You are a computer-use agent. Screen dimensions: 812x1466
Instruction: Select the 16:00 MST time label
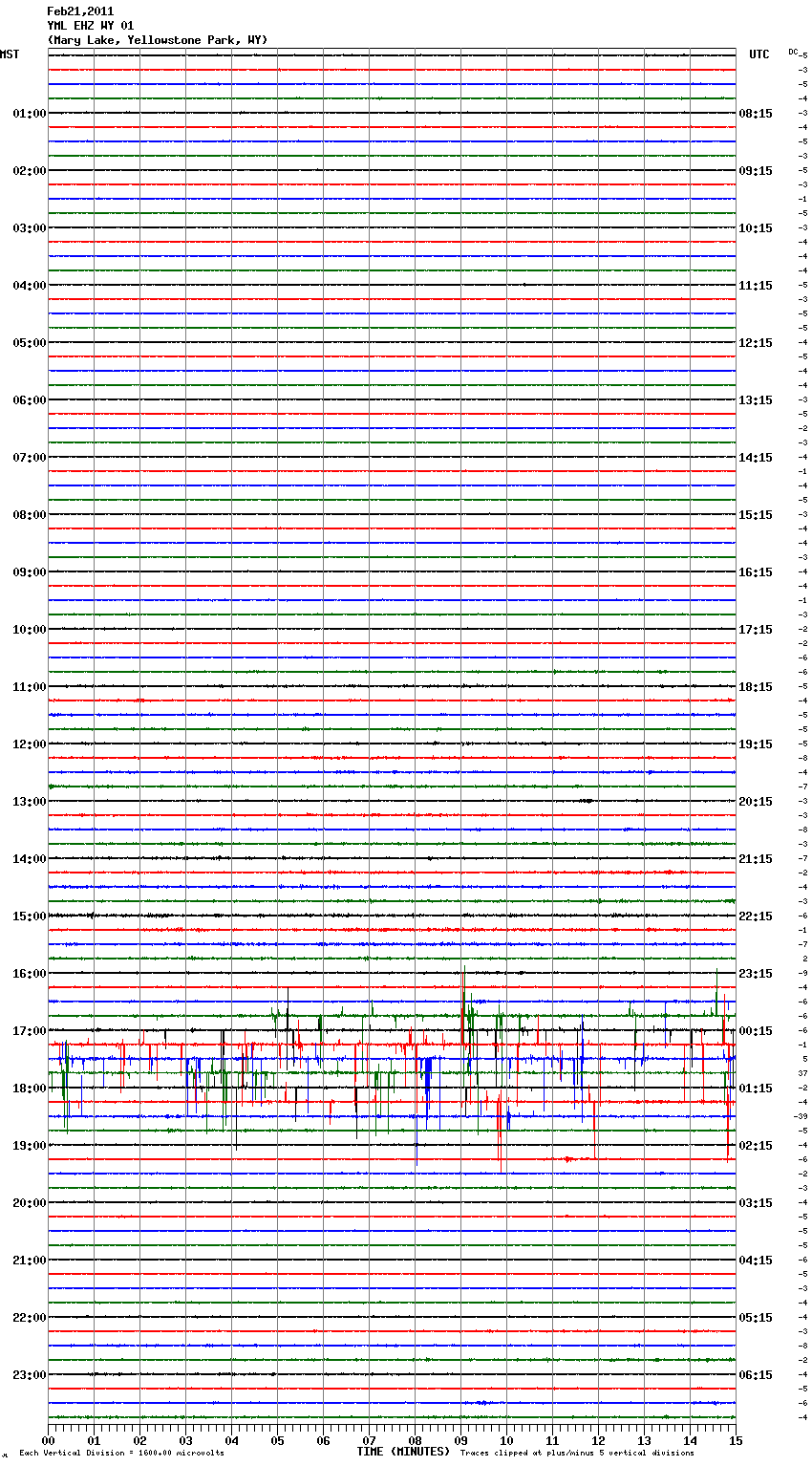pyautogui.click(x=30, y=974)
